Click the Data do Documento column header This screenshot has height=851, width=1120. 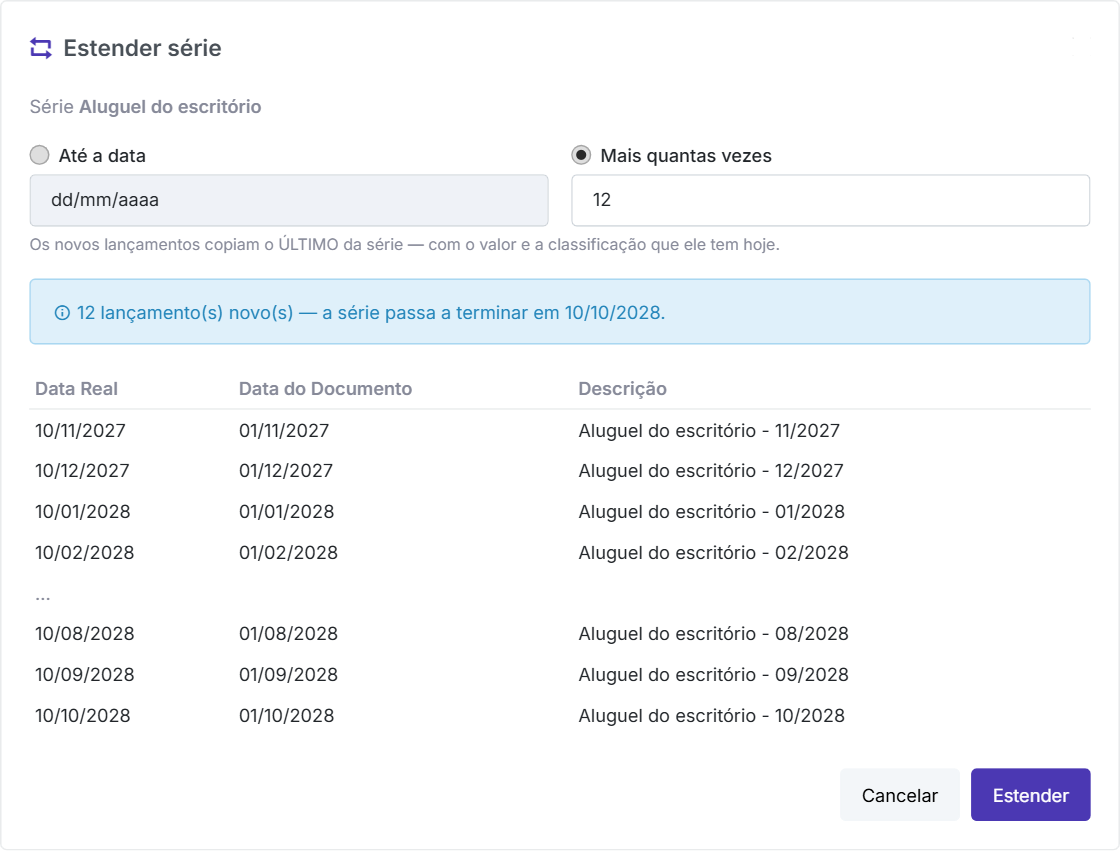tap(326, 389)
